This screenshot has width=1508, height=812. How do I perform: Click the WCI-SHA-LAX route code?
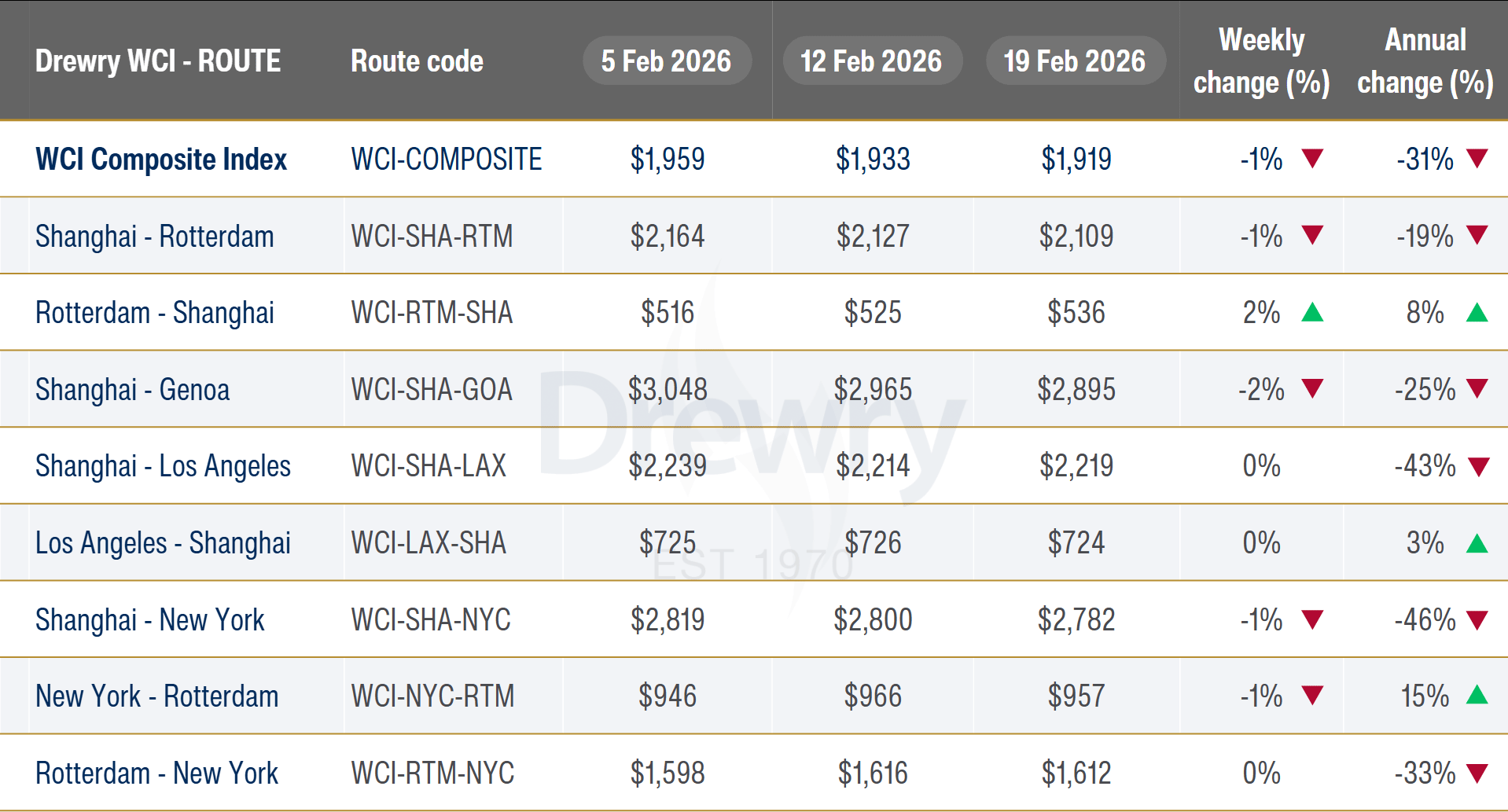pos(428,466)
